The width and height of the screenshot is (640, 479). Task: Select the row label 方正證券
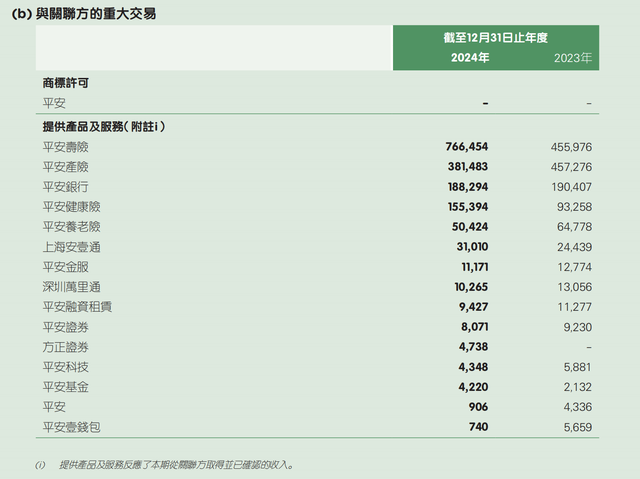point(66,347)
